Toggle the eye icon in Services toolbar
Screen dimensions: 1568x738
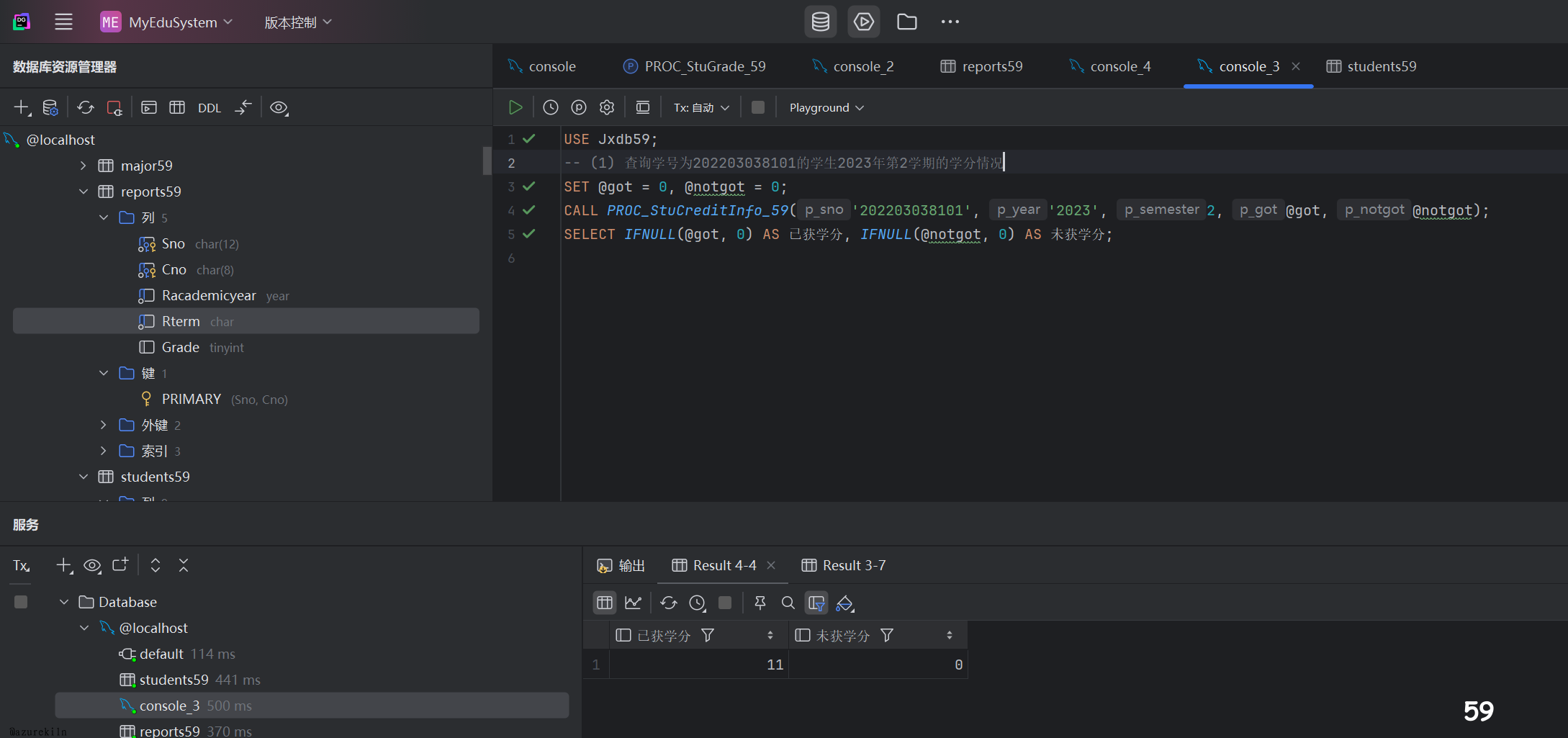point(92,565)
